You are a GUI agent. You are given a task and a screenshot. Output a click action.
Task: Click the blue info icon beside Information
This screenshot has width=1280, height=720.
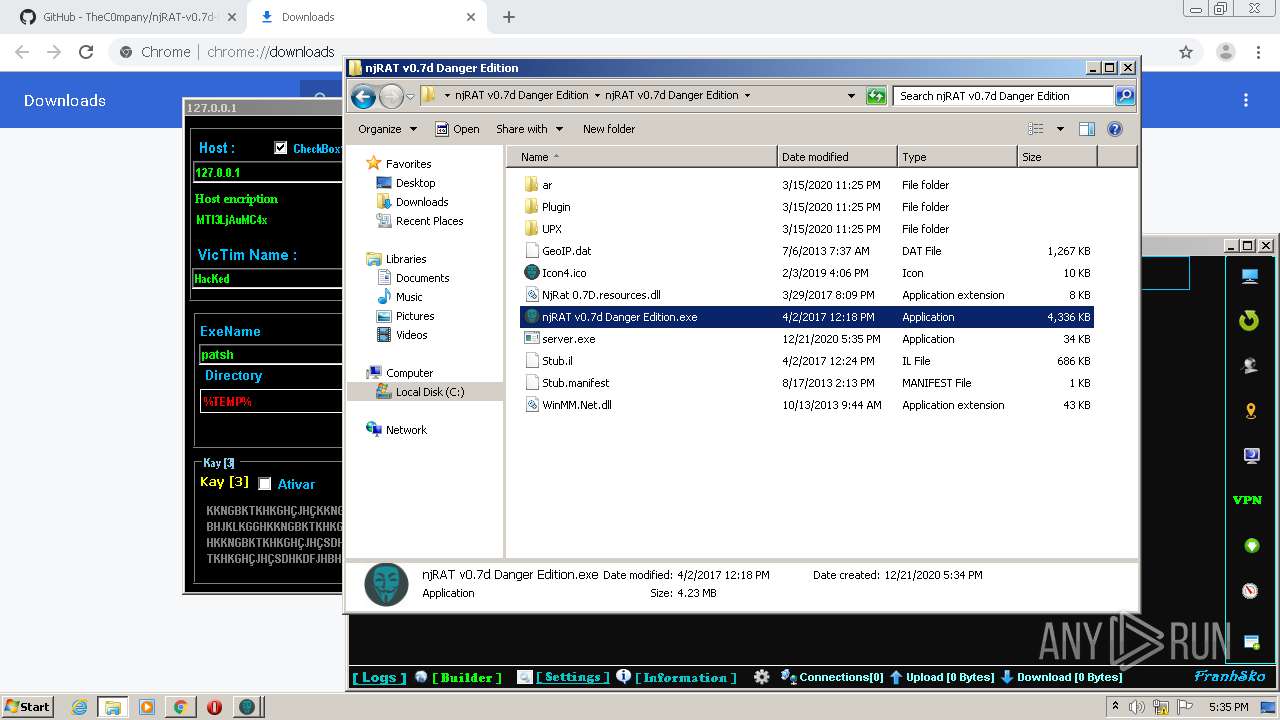624,676
